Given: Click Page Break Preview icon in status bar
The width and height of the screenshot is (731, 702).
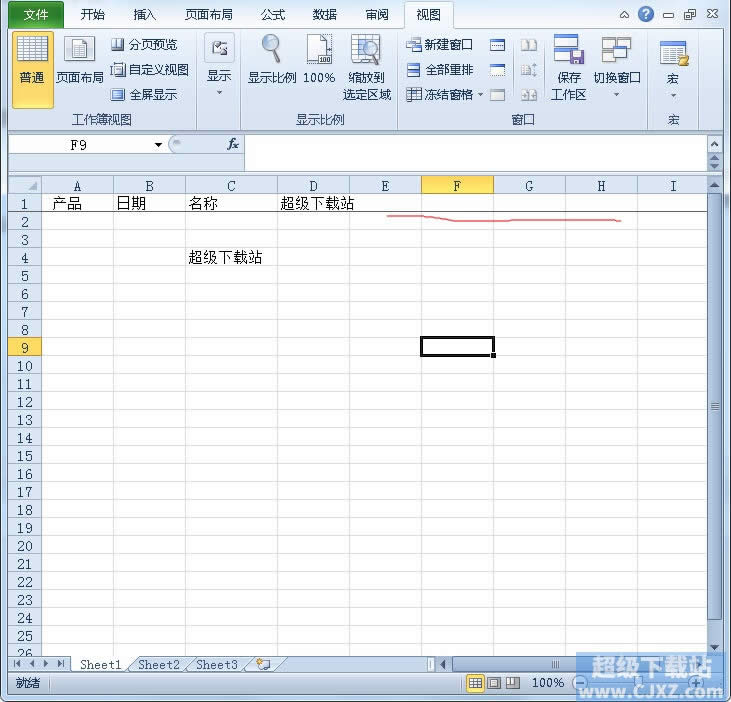Looking at the screenshot, I should click(x=513, y=683).
